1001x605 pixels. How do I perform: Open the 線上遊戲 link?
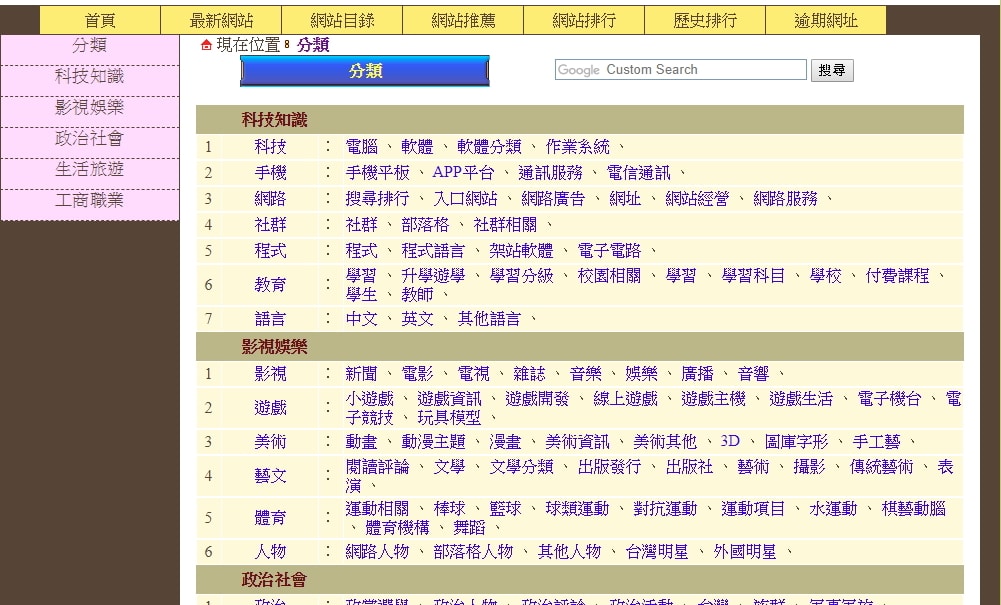tap(625, 400)
